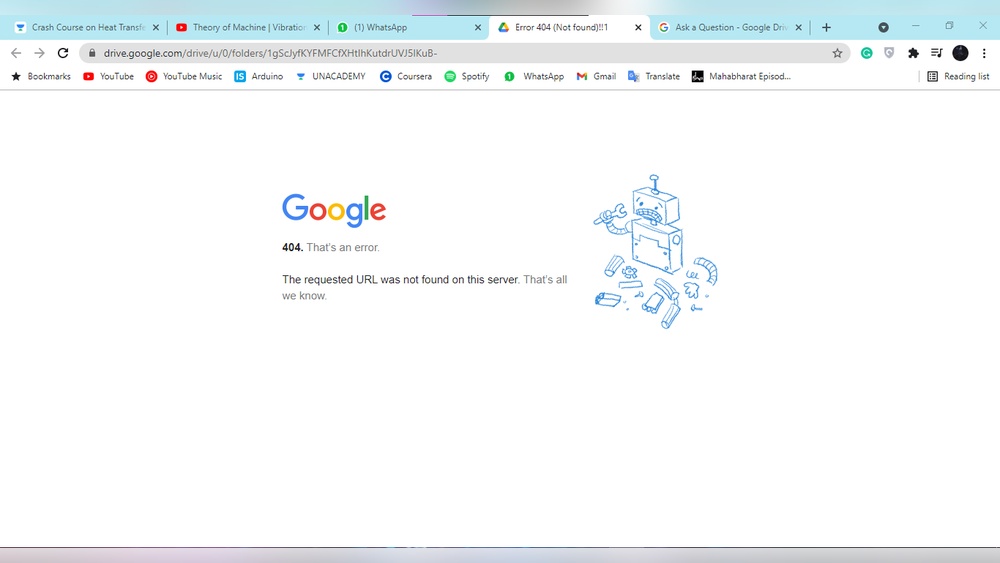Viewport: 1000px width, 563px height.
Task: Open the Translate bookmark
Action: point(654,77)
